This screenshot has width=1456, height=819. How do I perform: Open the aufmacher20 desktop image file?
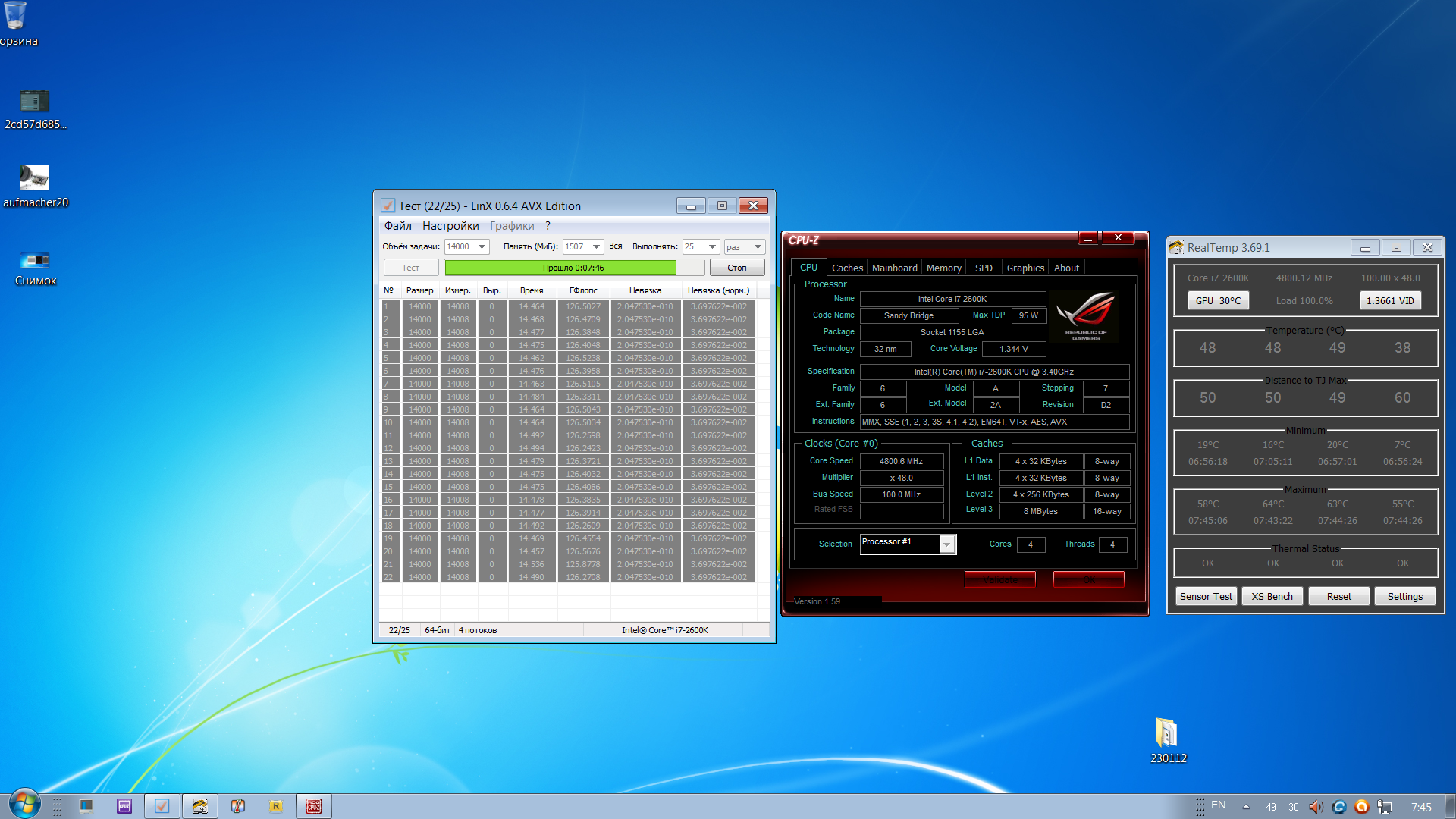point(34,178)
